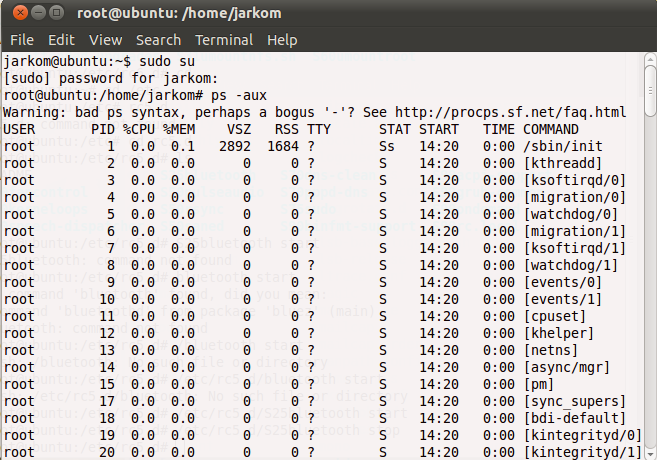
Task: Click the [ksoftirqd/1] process name
Action: (575, 248)
